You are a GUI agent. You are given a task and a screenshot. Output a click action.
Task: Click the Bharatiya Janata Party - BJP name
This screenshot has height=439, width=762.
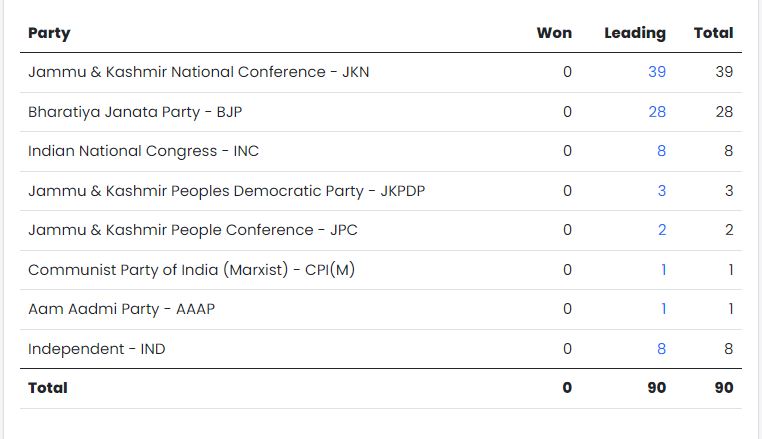pyautogui.click(x=134, y=112)
